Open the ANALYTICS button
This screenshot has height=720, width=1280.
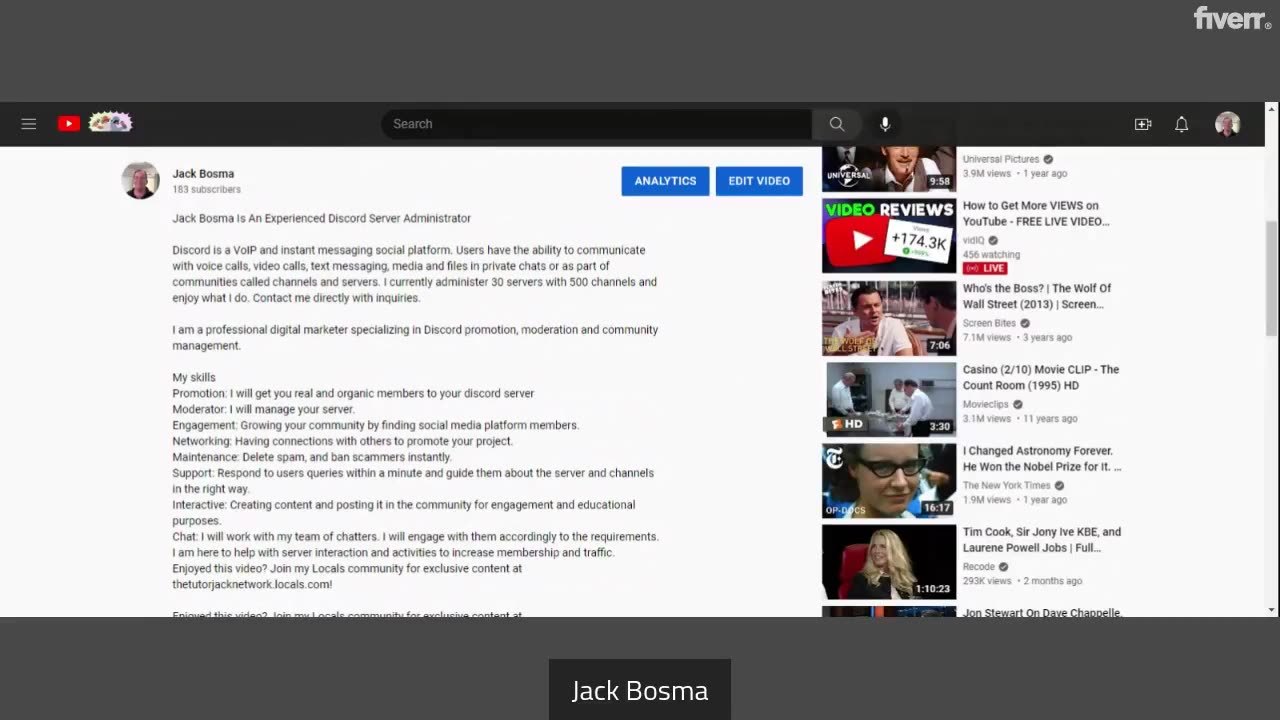(665, 181)
